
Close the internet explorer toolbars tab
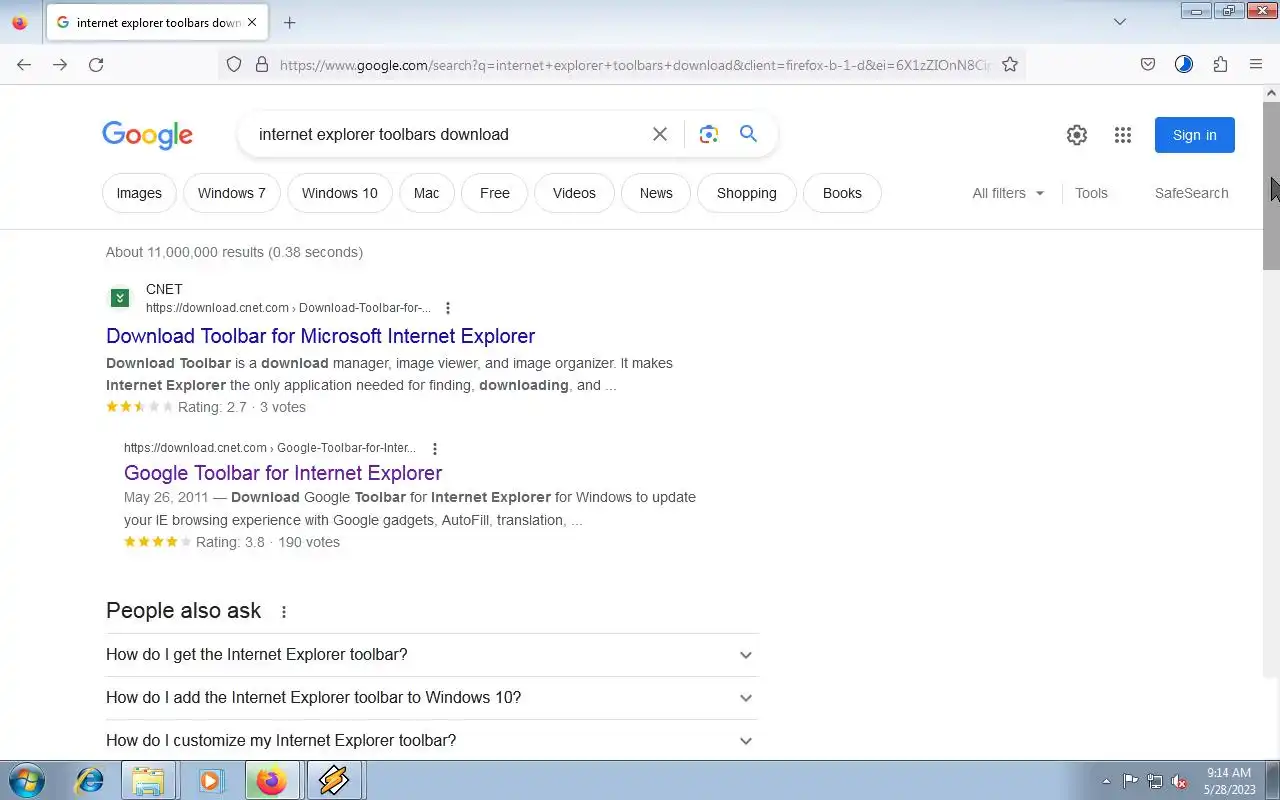[252, 22]
